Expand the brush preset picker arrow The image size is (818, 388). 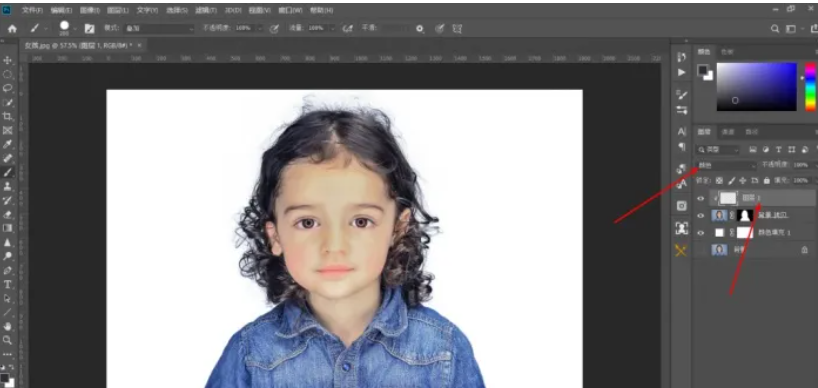coord(75,29)
